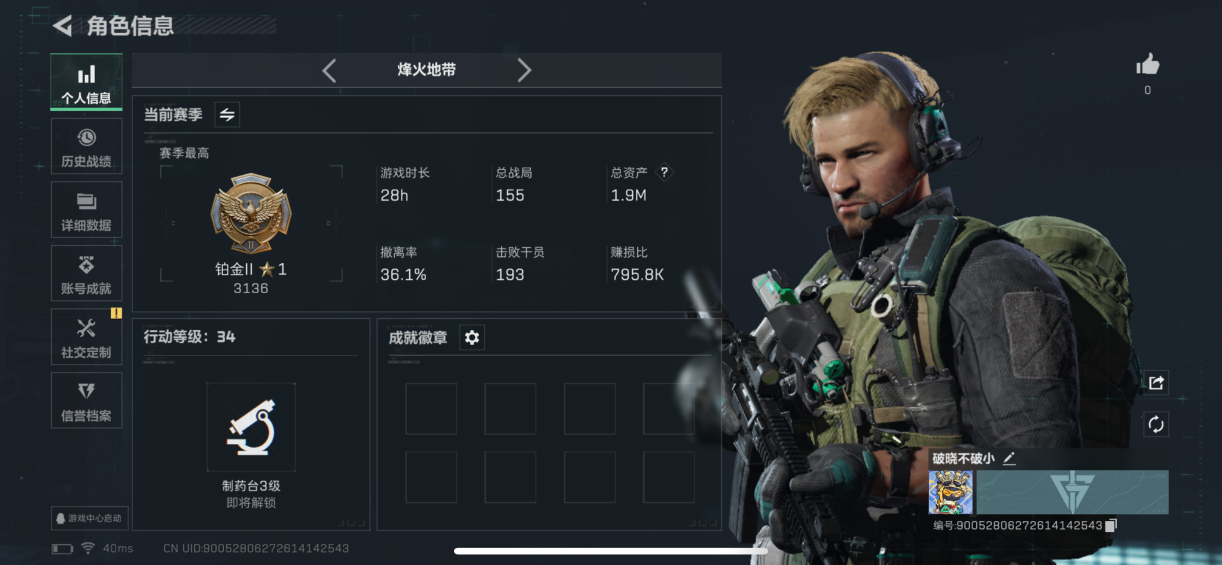Select the first empty achievement badge slot
Viewport: 1222px width, 565px height.
431,409
